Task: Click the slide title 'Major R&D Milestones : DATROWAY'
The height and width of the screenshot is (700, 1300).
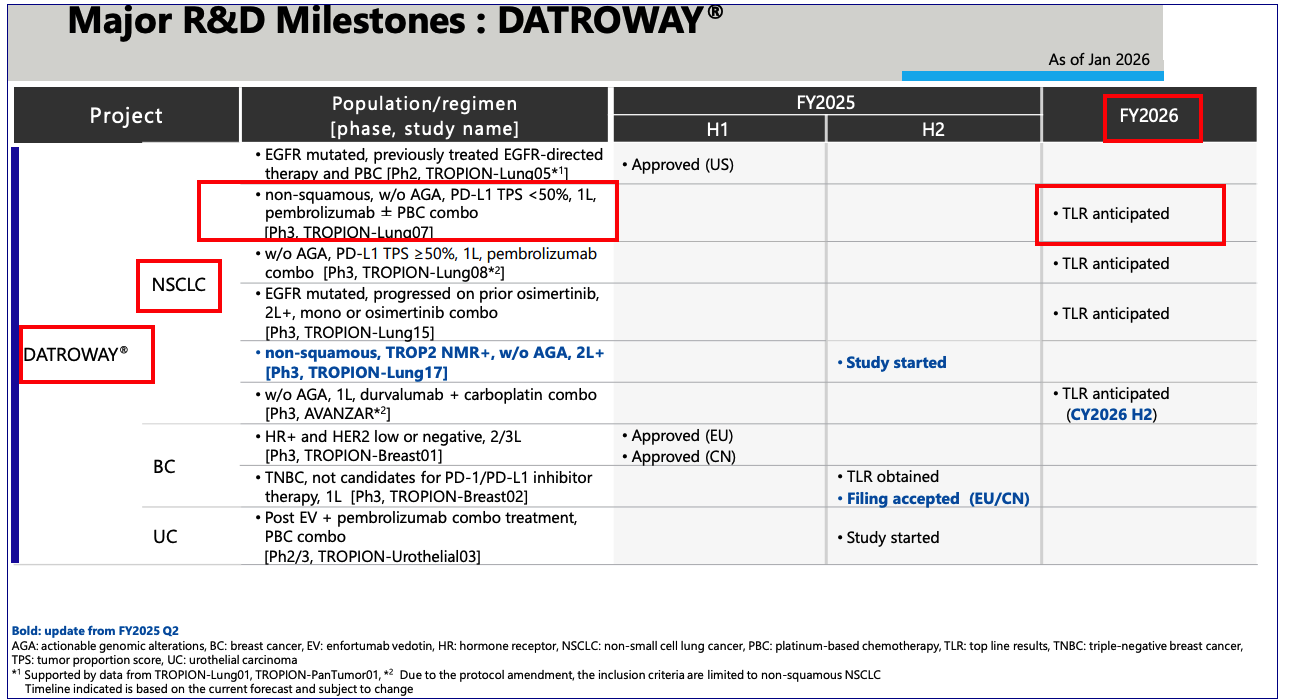Action: [x=395, y=22]
